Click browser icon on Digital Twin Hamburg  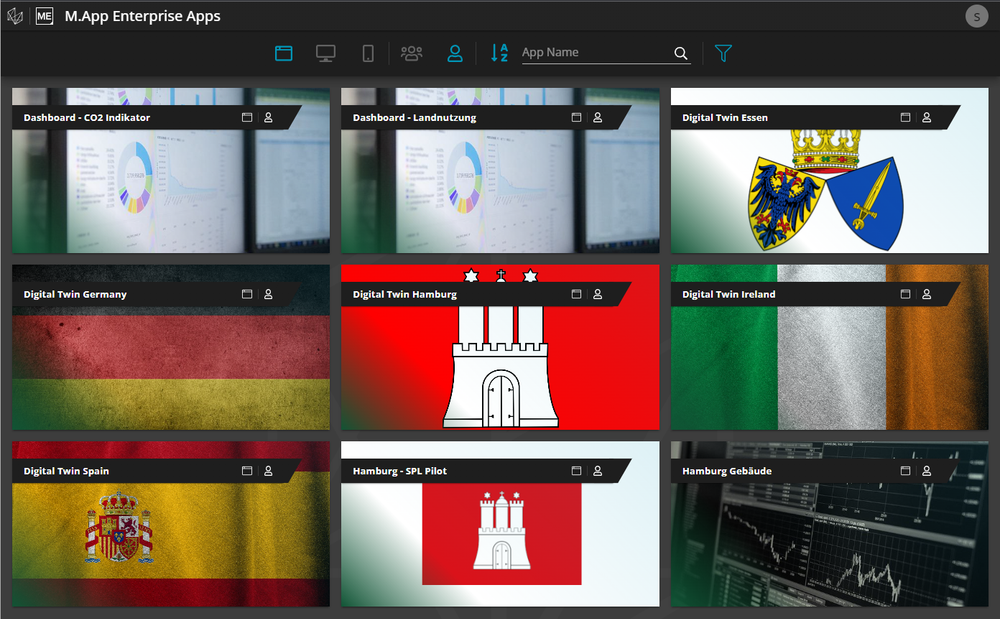click(x=576, y=294)
